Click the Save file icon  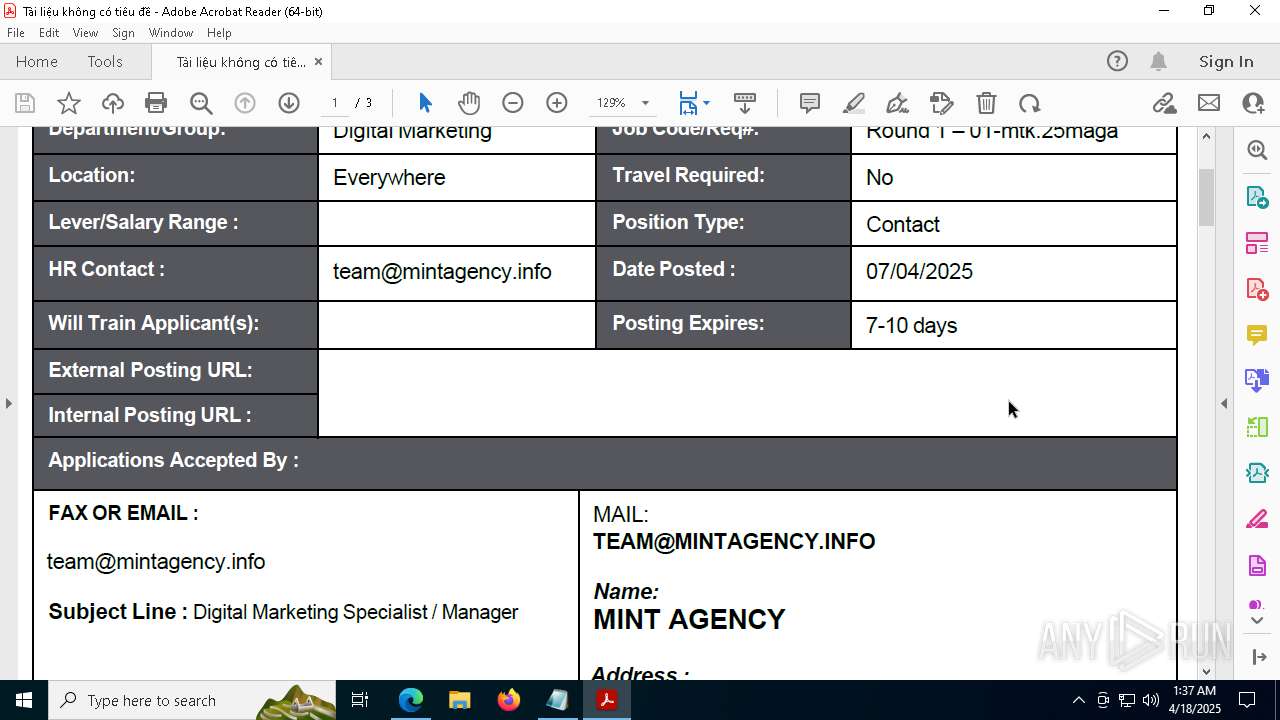25,103
